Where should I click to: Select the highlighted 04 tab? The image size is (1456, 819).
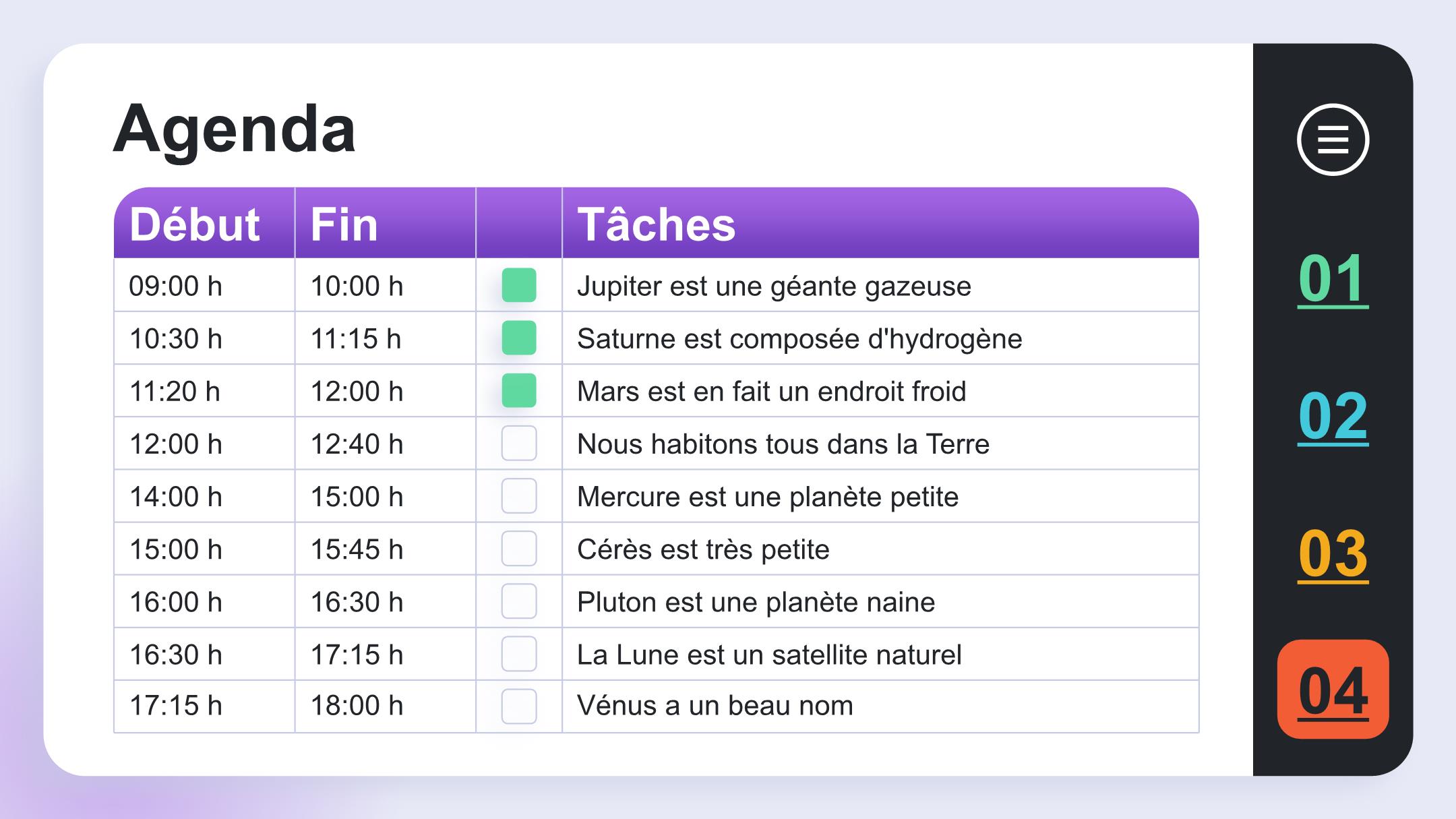pyautogui.click(x=1333, y=689)
